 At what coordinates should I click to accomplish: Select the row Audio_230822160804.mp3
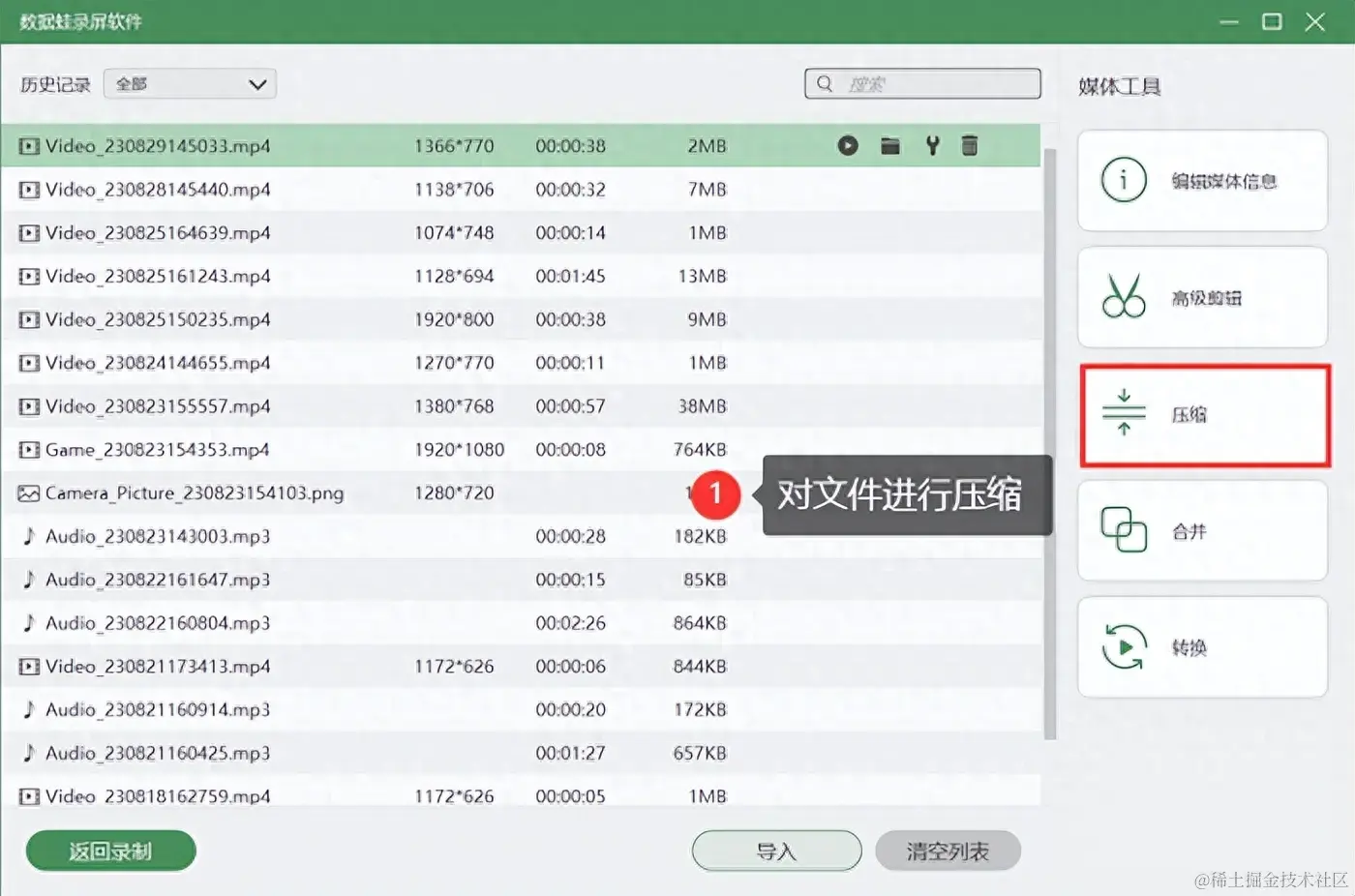(521, 623)
